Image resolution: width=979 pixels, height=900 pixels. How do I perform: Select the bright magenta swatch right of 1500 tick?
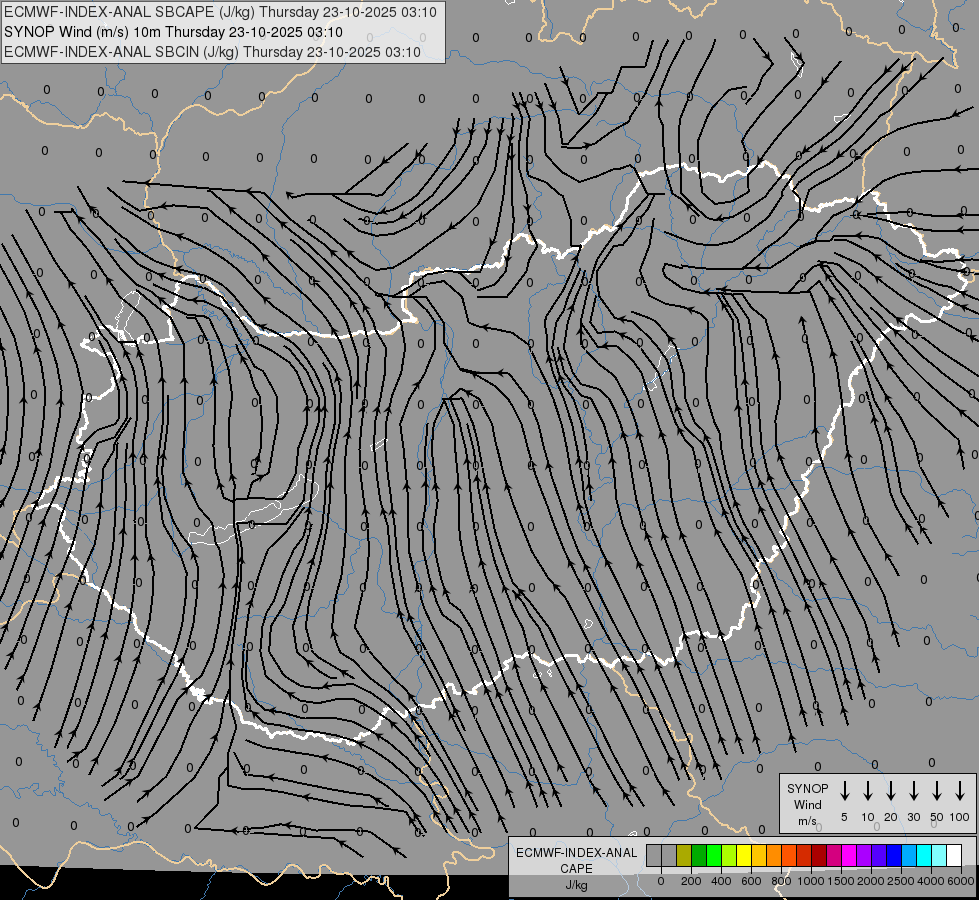pos(849,855)
